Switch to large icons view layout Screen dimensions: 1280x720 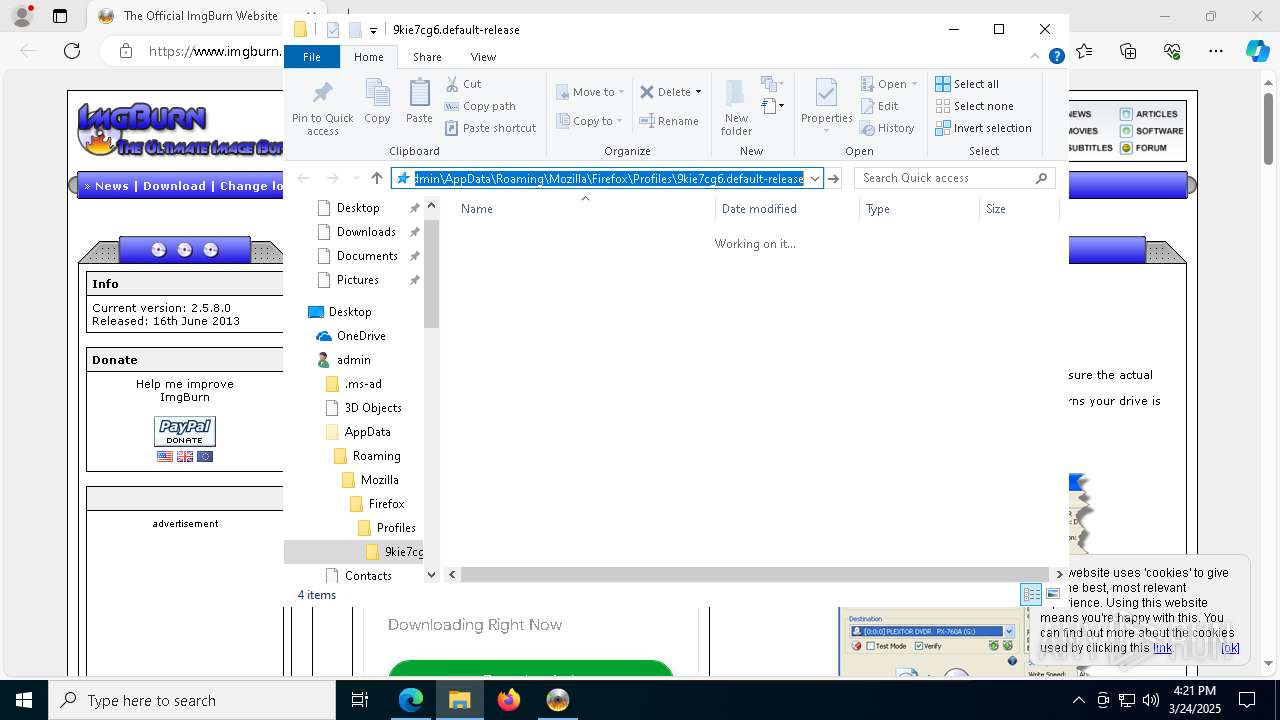pos(1052,594)
